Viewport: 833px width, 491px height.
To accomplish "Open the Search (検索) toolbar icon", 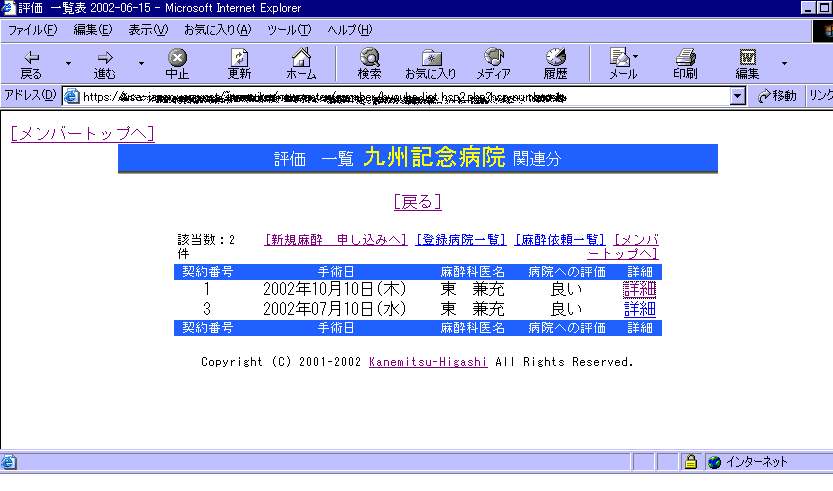I will (x=369, y=58).
